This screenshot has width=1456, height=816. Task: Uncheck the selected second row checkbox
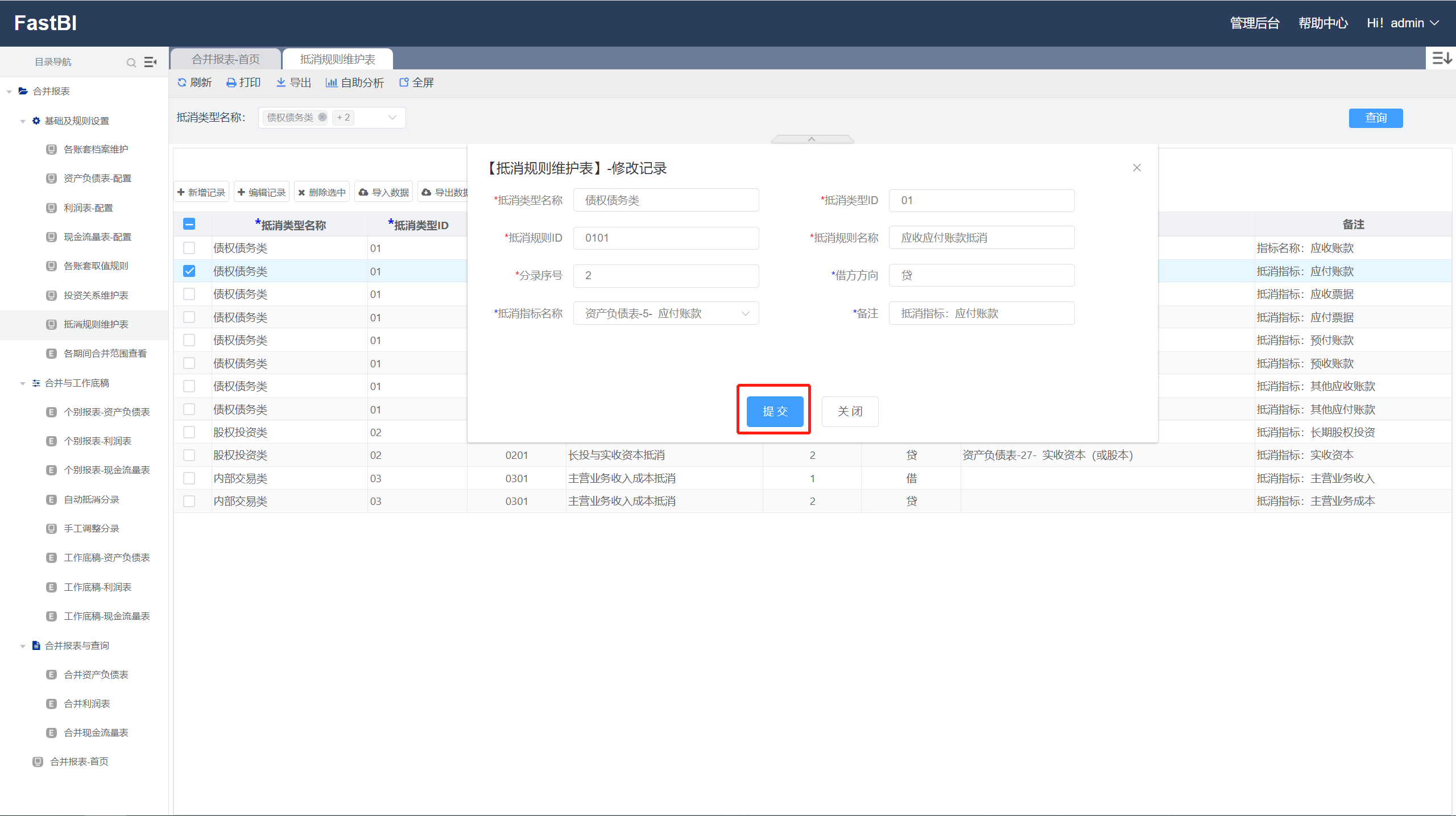point(189,271)
